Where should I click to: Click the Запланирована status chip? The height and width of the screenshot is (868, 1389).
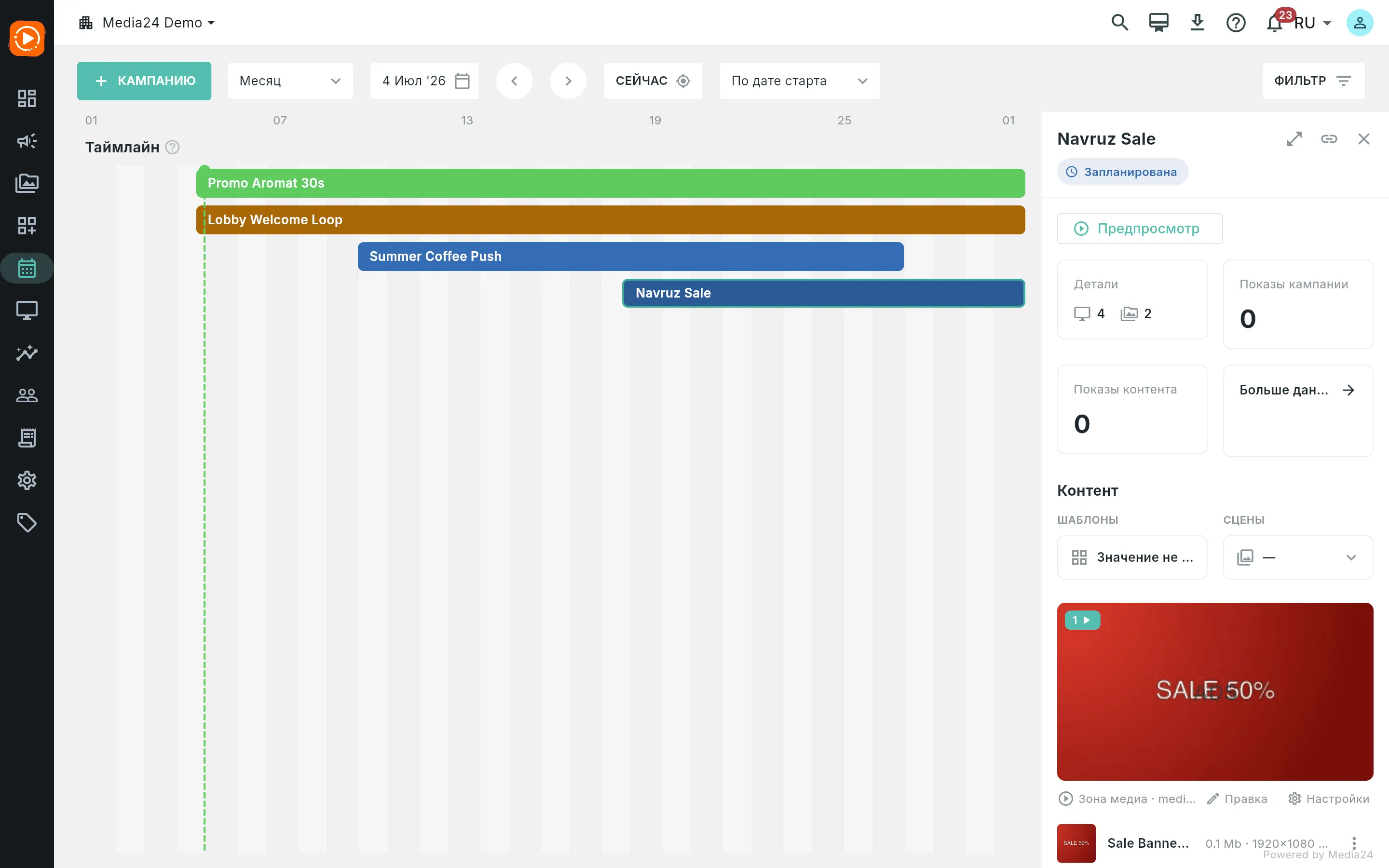(1122, 172)
